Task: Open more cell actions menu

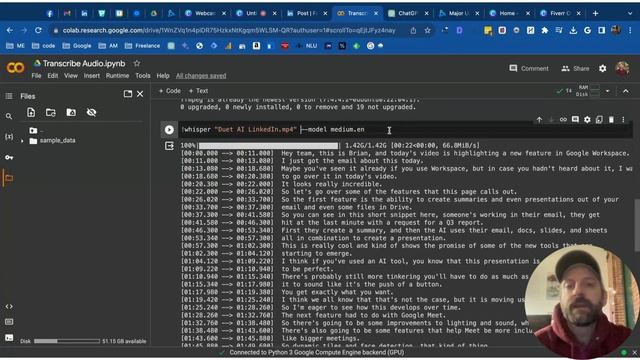Action: click(x=623, y=120)
